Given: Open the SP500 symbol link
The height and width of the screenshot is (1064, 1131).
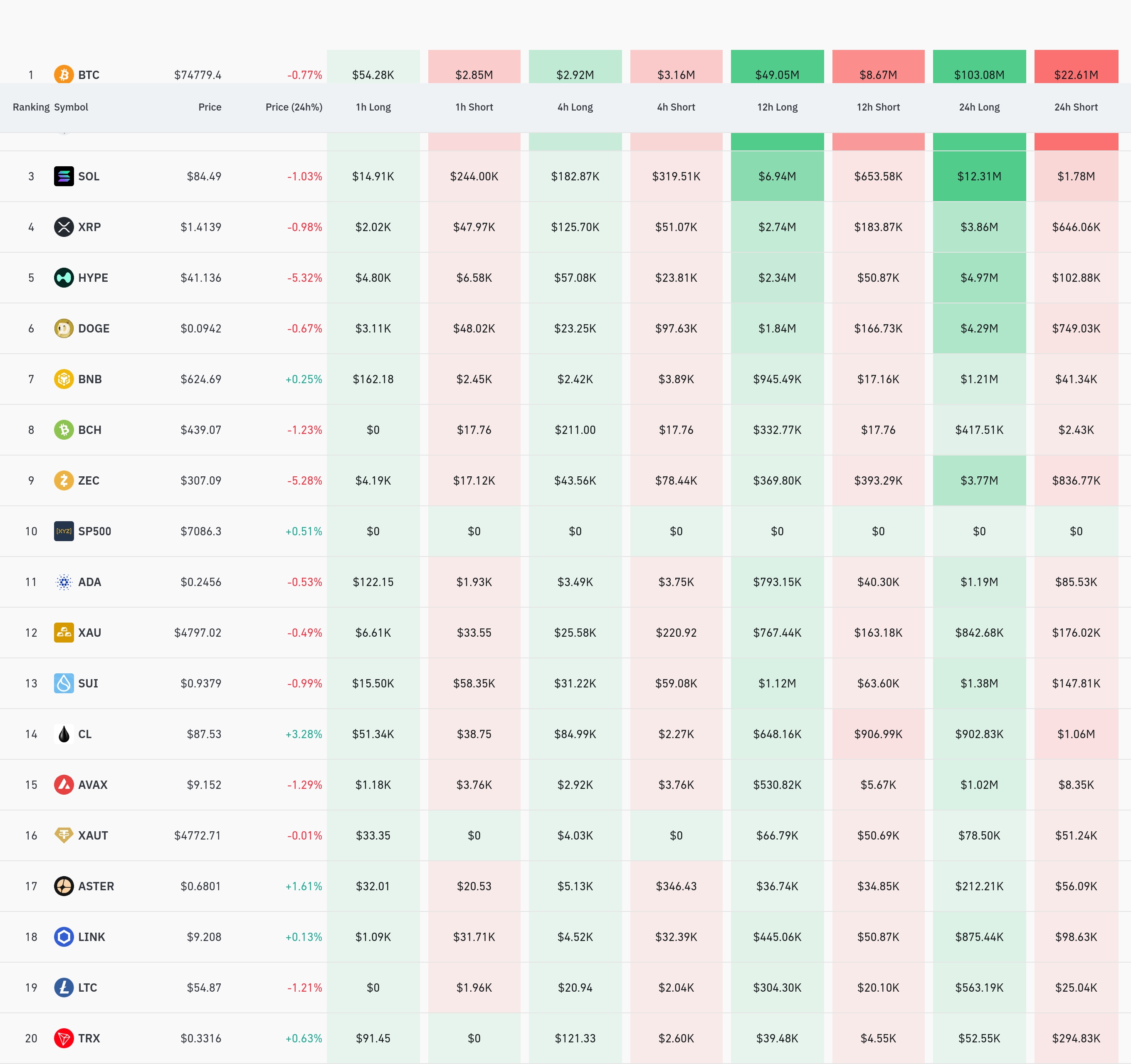Looking at the screenshot, I should [x=94, y=531].
